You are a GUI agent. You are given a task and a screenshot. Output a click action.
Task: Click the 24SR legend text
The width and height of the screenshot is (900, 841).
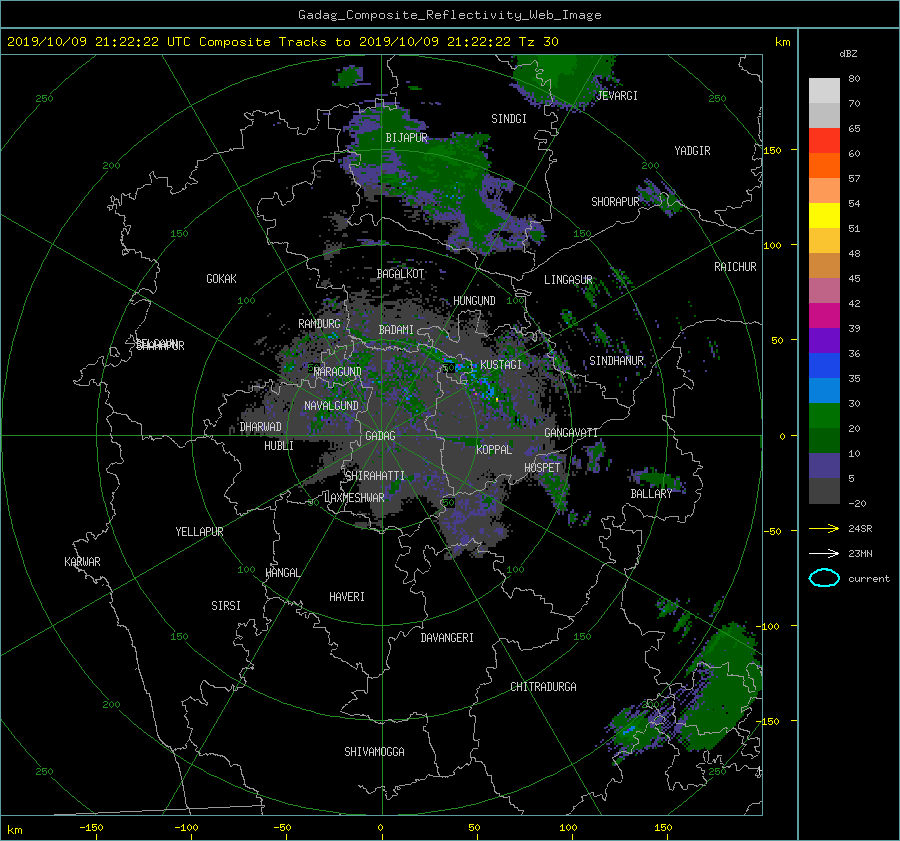click(x=860, y=529)
